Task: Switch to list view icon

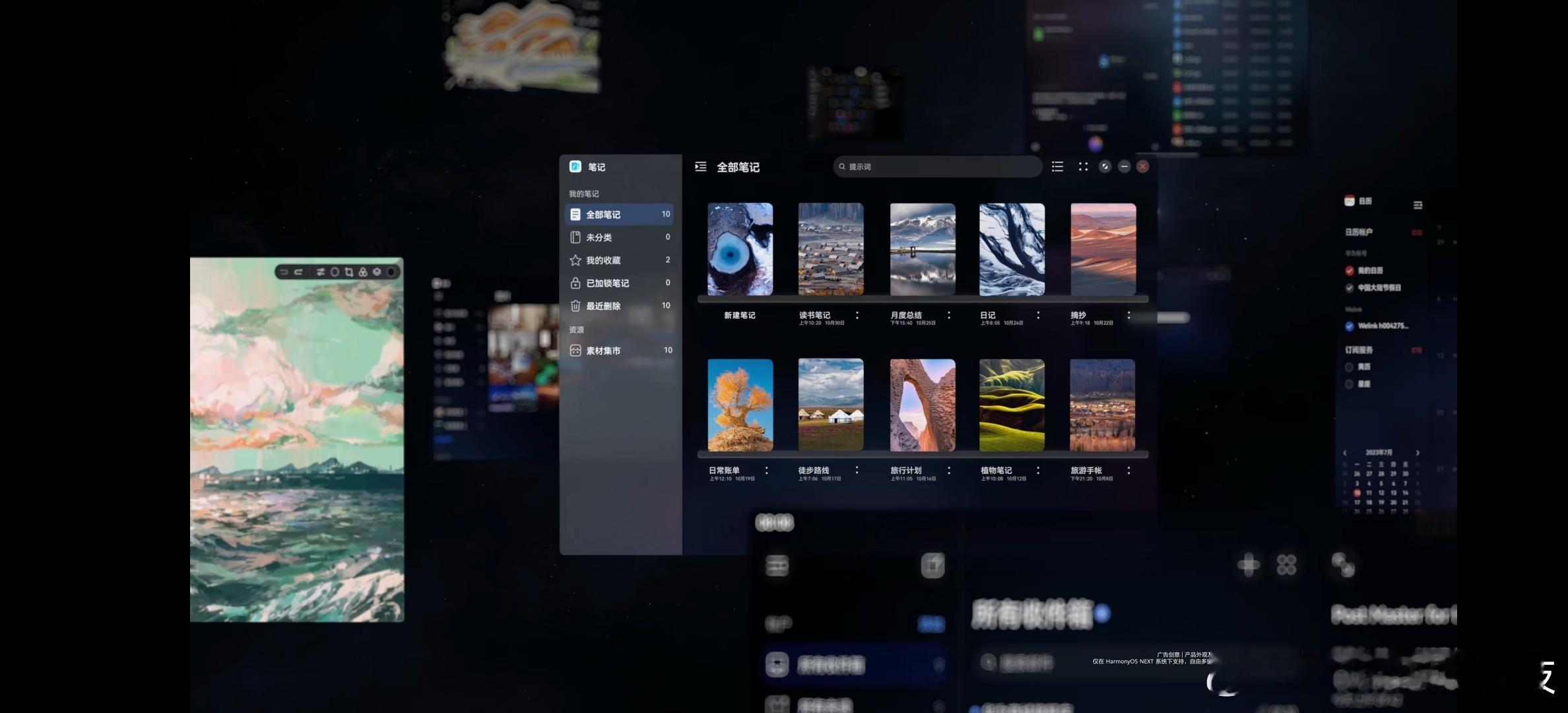Action: pyautogui.click(x=1057, y=167)
